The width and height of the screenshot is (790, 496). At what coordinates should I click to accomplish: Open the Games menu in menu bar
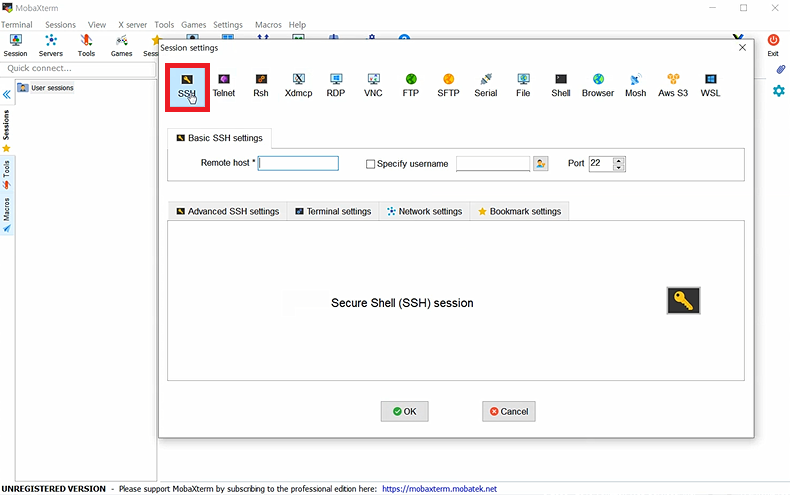click(x=193, y=25)
